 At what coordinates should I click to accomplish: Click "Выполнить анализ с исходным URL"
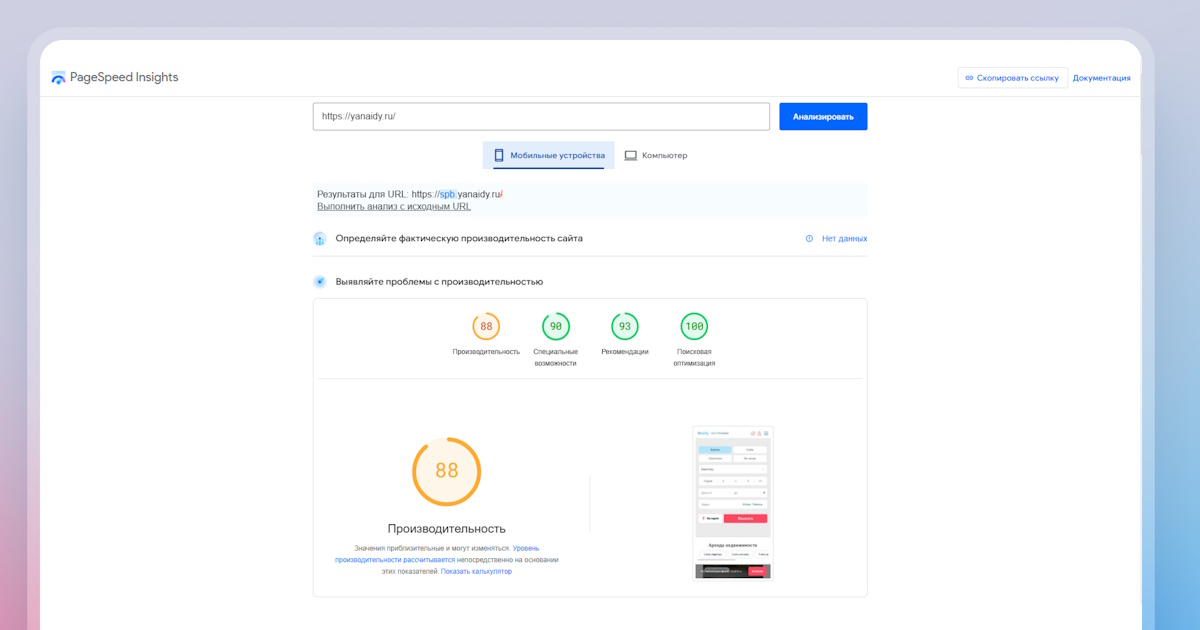(394, 206)
